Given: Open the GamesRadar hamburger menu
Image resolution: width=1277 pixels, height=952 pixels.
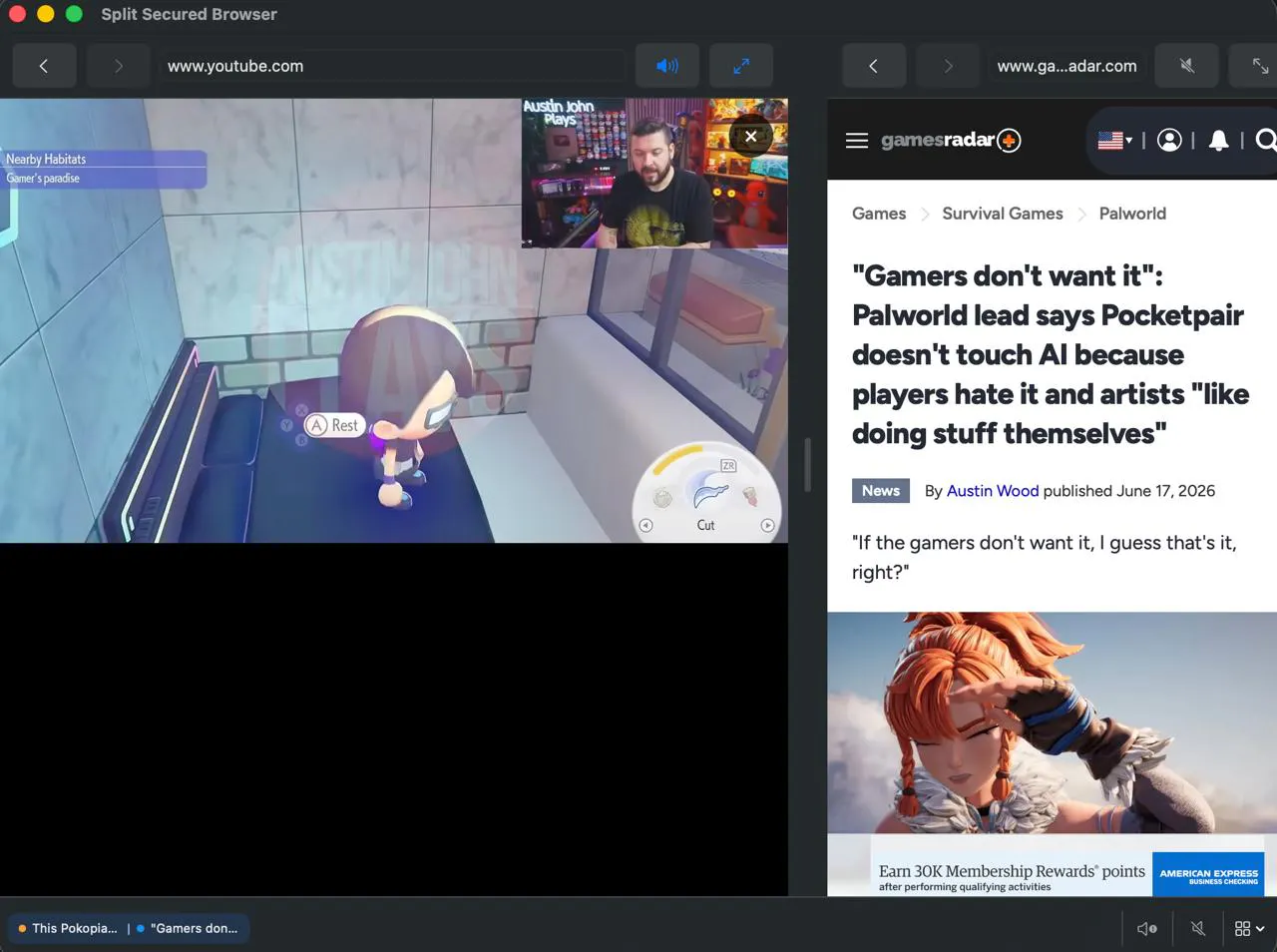Looking at the screenshot, I should [857, 141].
